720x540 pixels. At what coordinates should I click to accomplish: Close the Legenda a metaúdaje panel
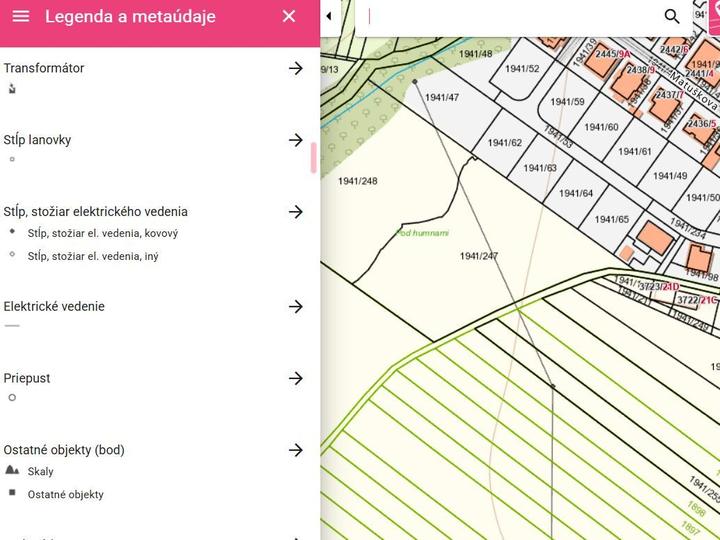pos(289,16)
